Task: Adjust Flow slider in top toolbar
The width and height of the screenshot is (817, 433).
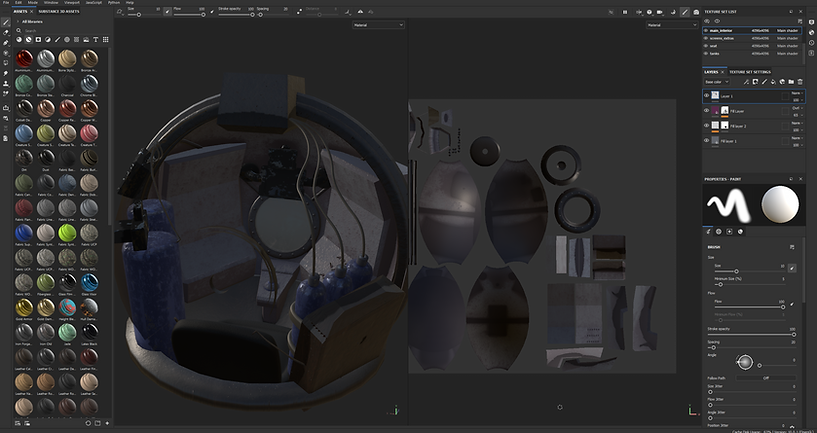Action: pos(189,15)
